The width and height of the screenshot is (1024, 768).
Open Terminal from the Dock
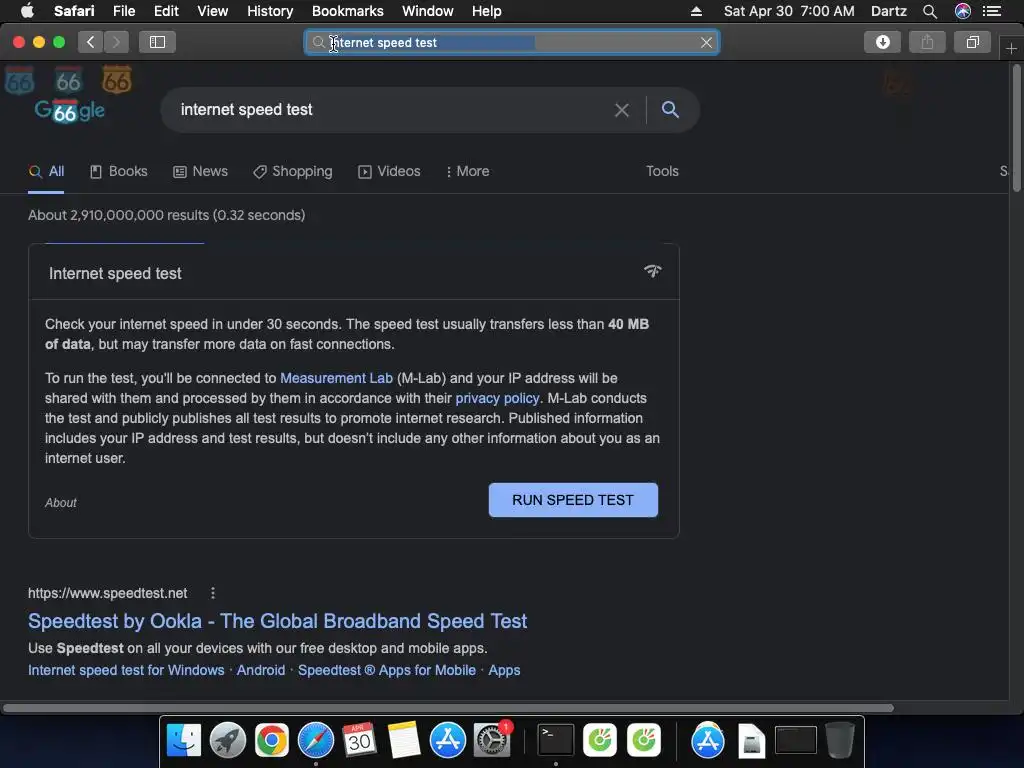point(556,741)
